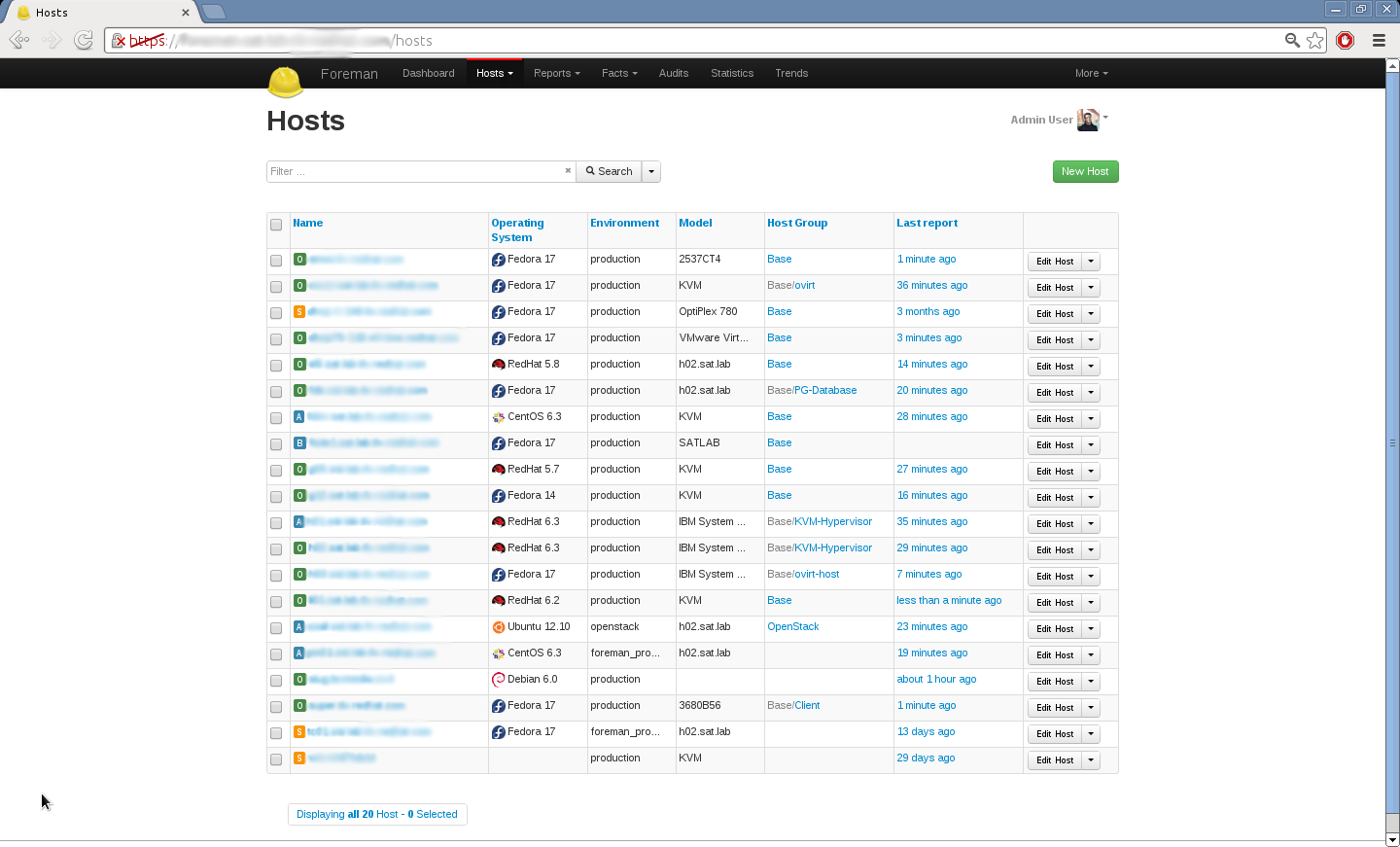This screenshot has width=1400, height=847.
Task: Open the More dropdown in navbar
Action: pyautogui.click(x=1091, y=73)
